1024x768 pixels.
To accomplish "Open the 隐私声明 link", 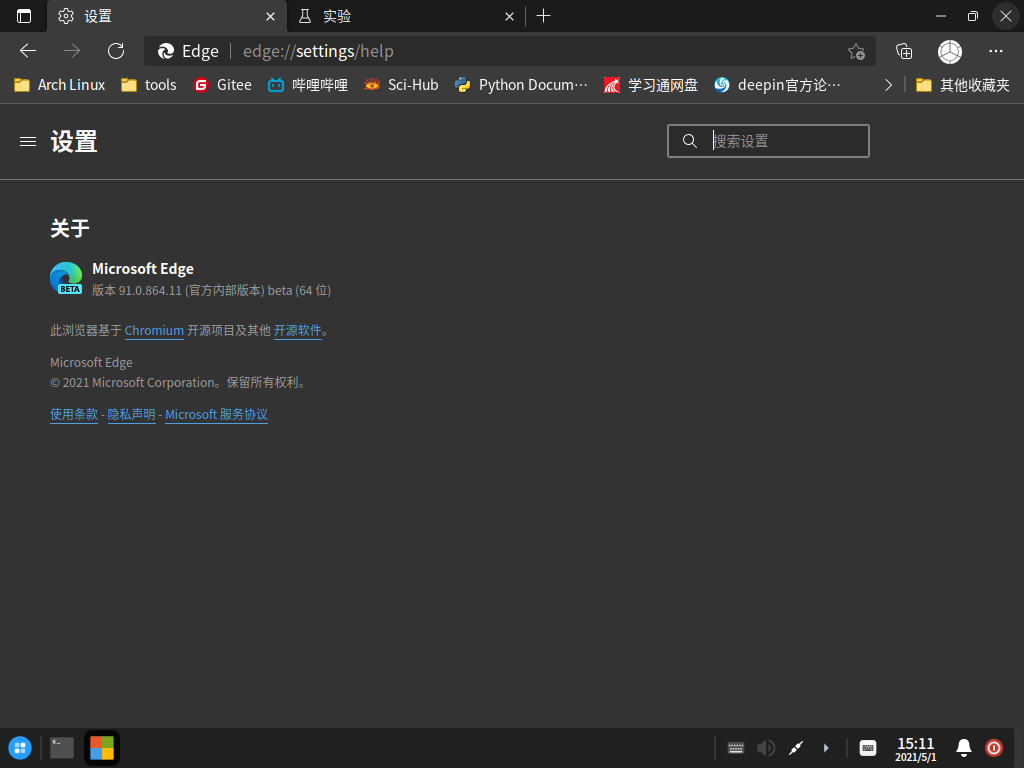I will pos(131,415).
